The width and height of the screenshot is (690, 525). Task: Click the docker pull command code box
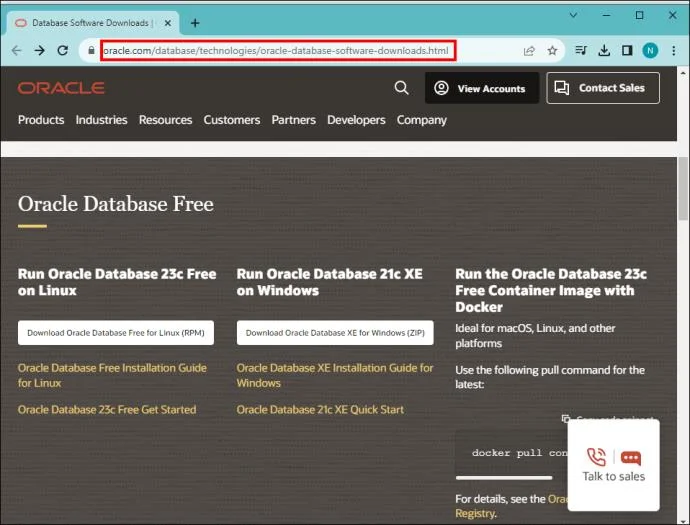click(x=512, y=453)
